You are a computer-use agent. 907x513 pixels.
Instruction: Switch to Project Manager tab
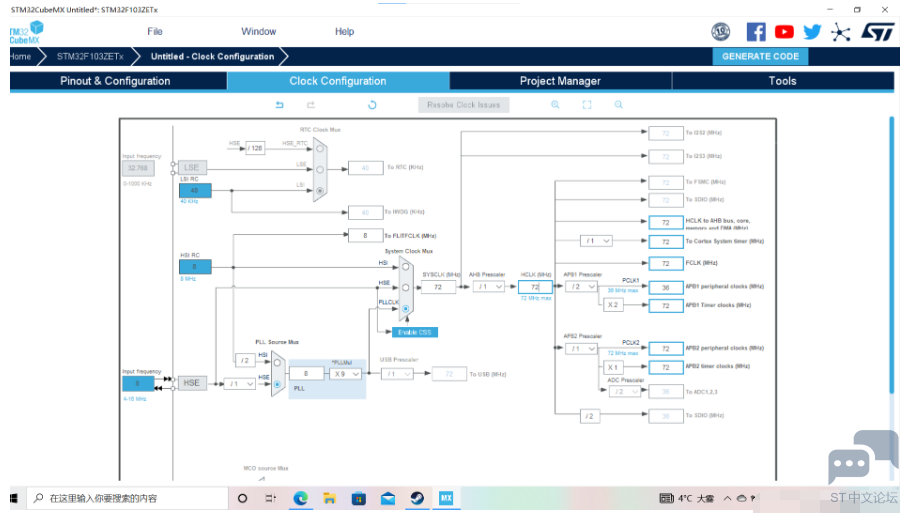[560, 81]
